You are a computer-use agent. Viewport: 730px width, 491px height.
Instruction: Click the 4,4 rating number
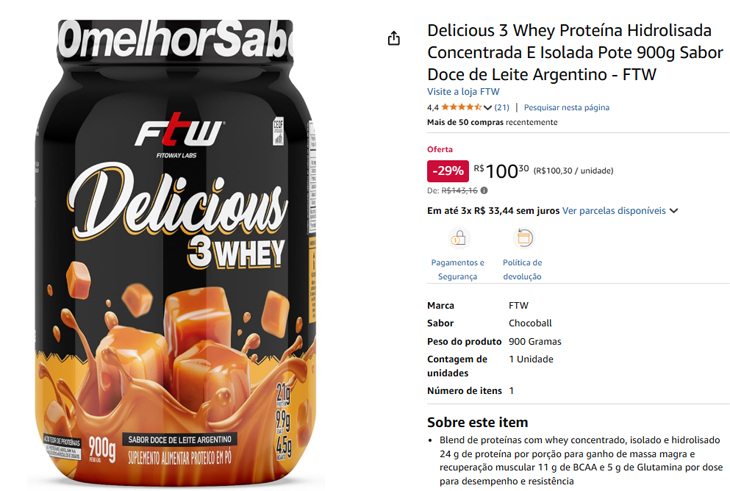tap(433, 108)
